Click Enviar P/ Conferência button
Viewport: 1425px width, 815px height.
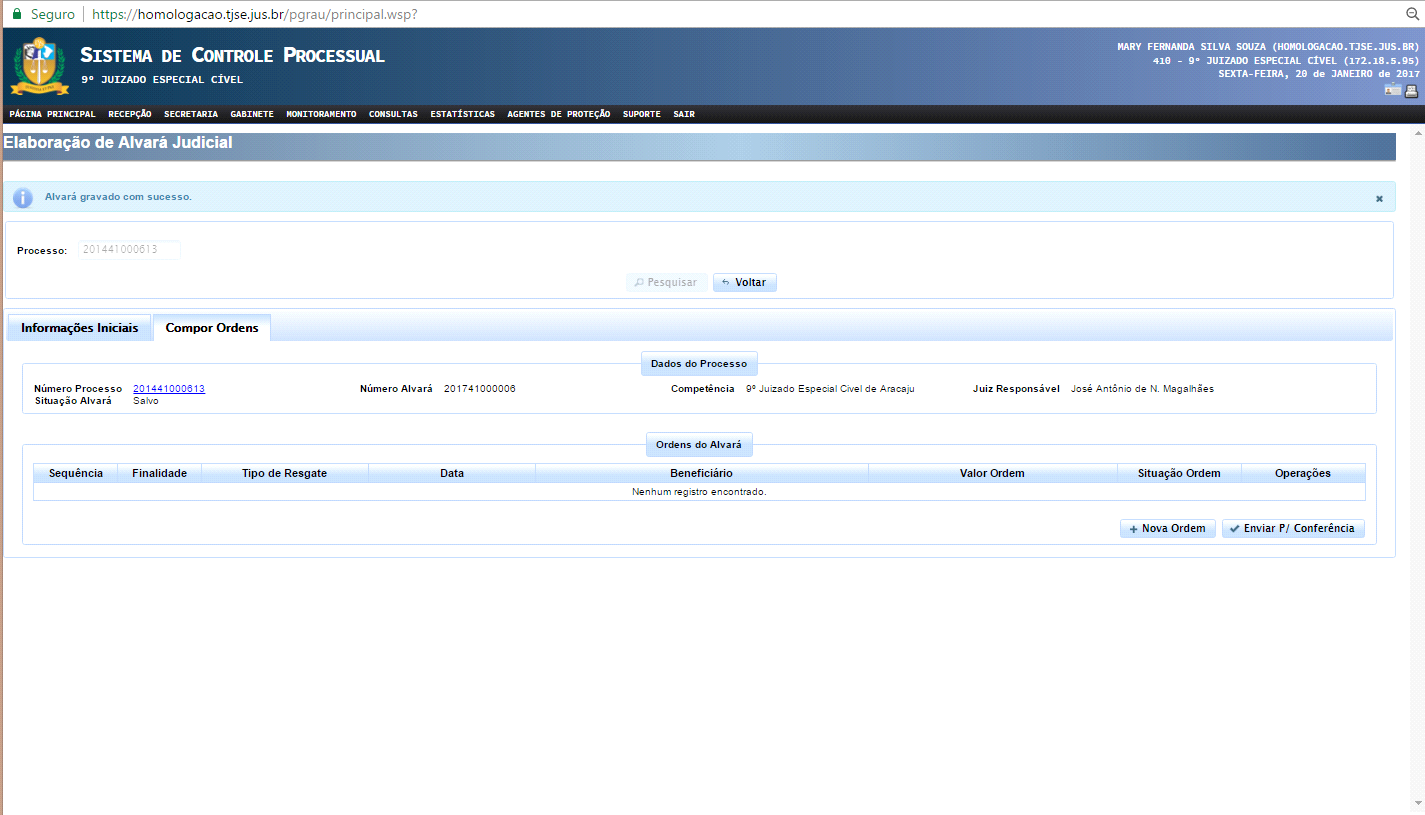(x=1292, y=528)
